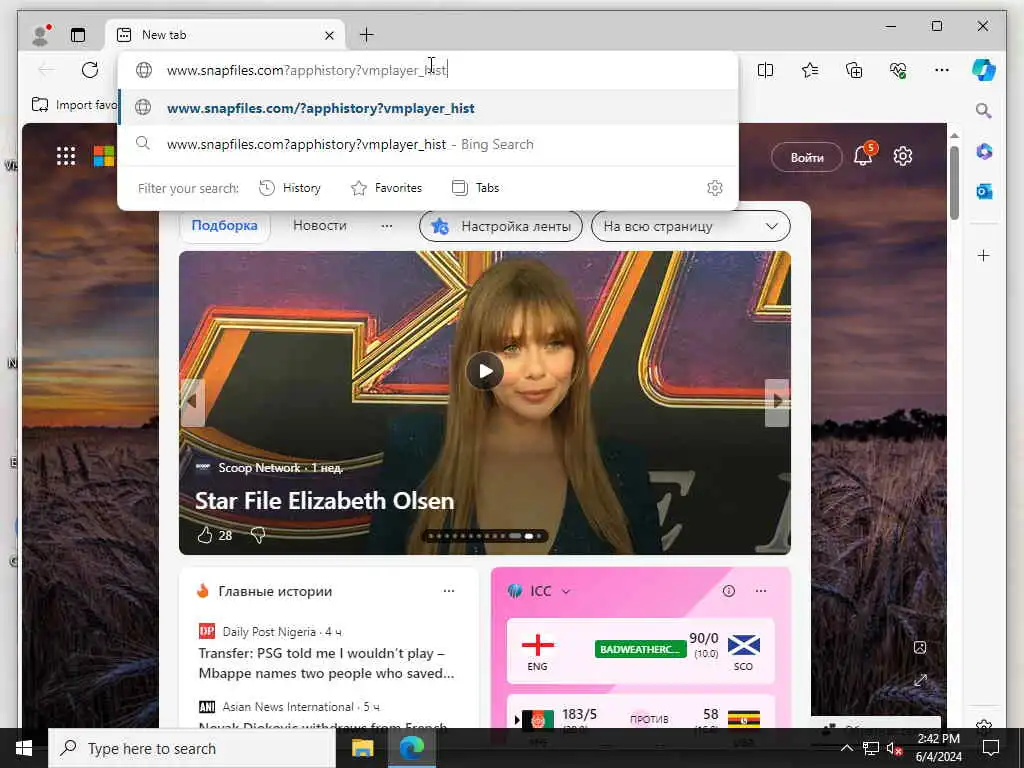
Task: Click the page vertical scrollbar thumb
Action: click(x=954, y=183)
